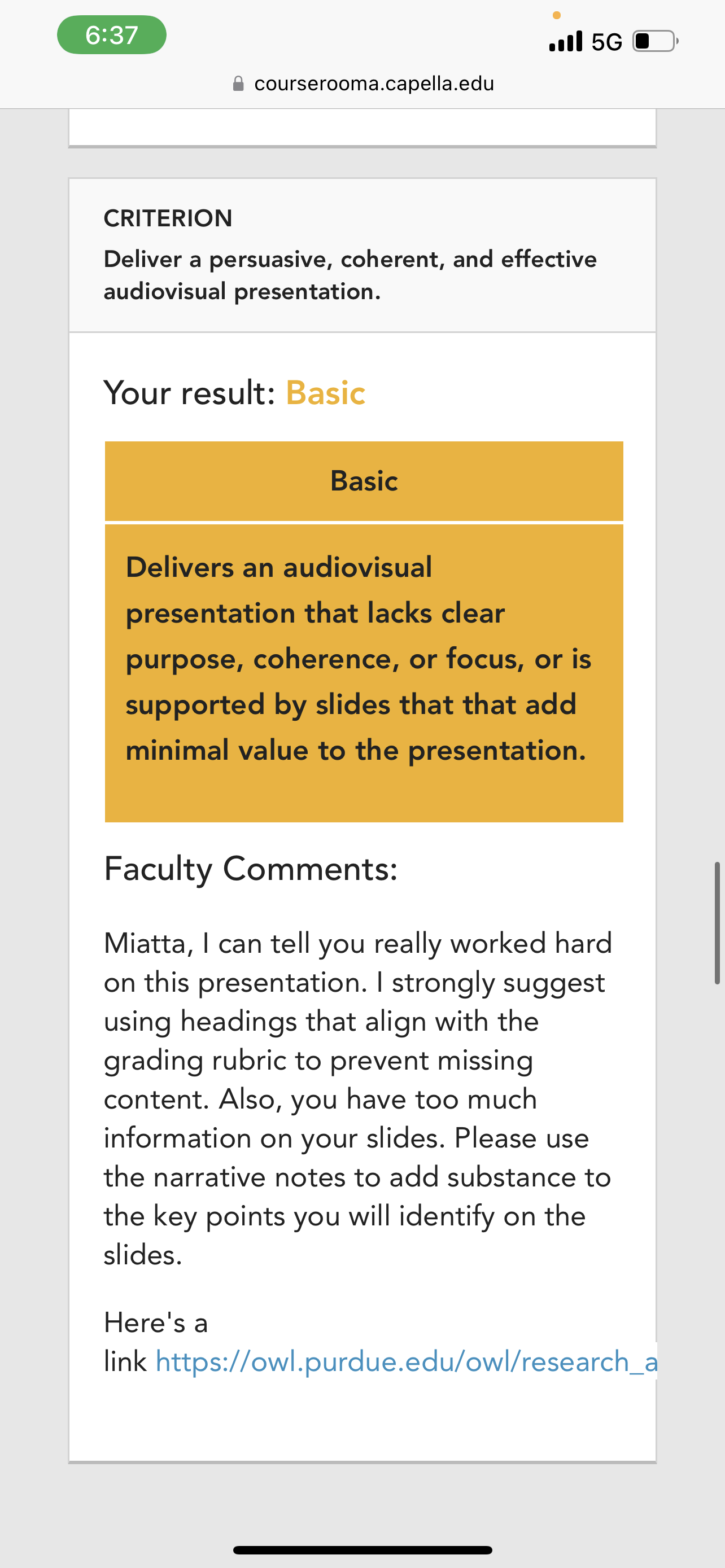Tap the Faculty Comments heading

251,869
